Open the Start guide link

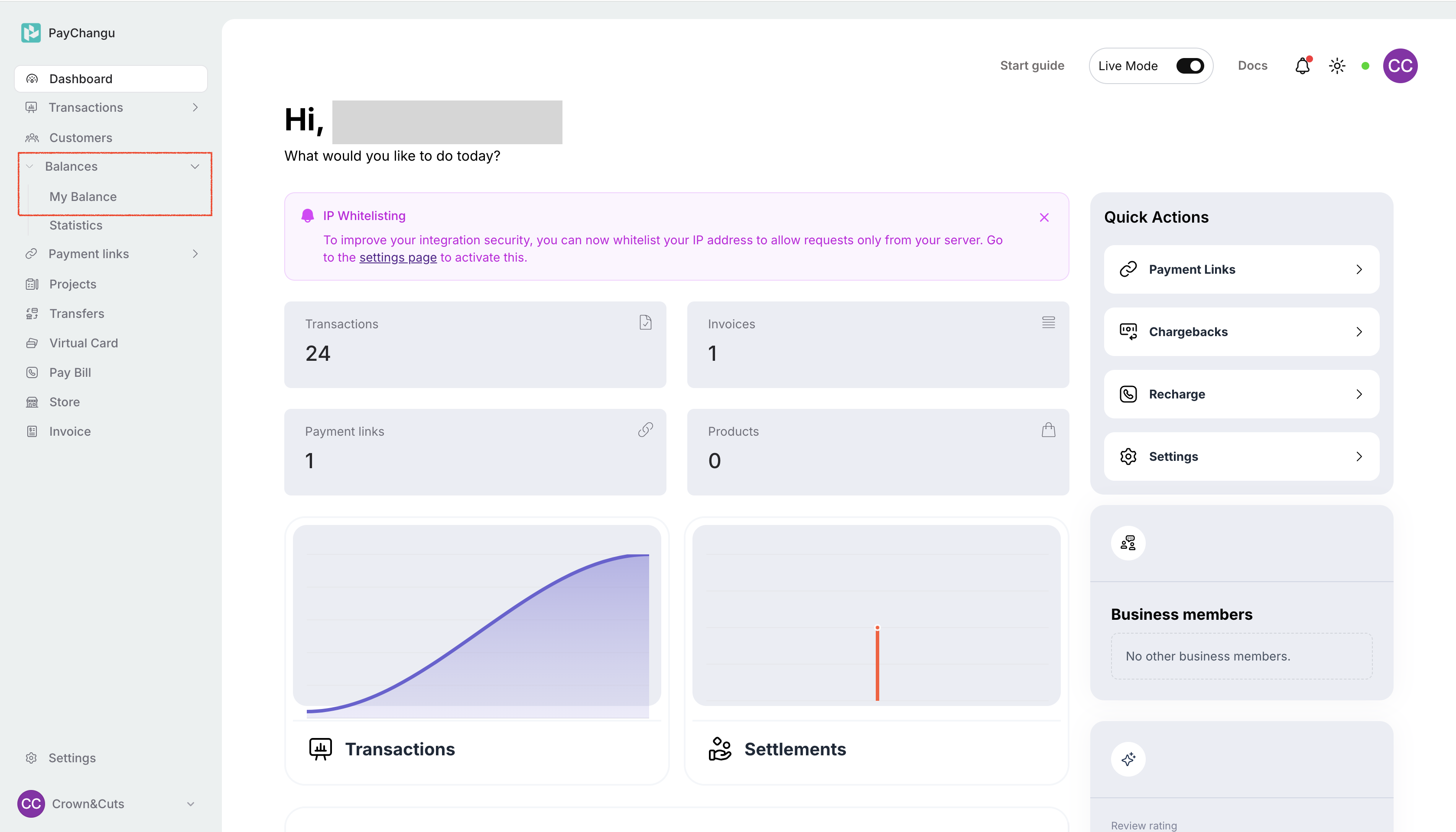click(x=1032, y=66)
